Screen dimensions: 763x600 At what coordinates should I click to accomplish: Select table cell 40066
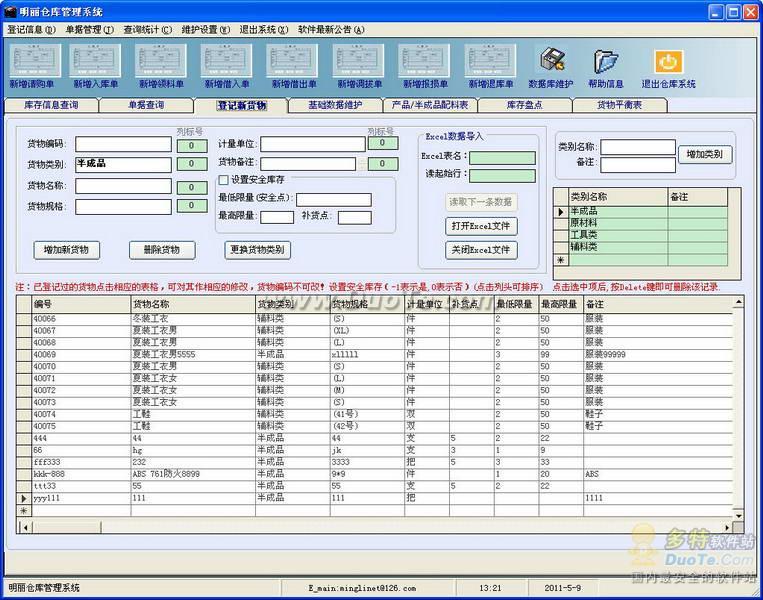pyautogui.click(x=81, y=319)
